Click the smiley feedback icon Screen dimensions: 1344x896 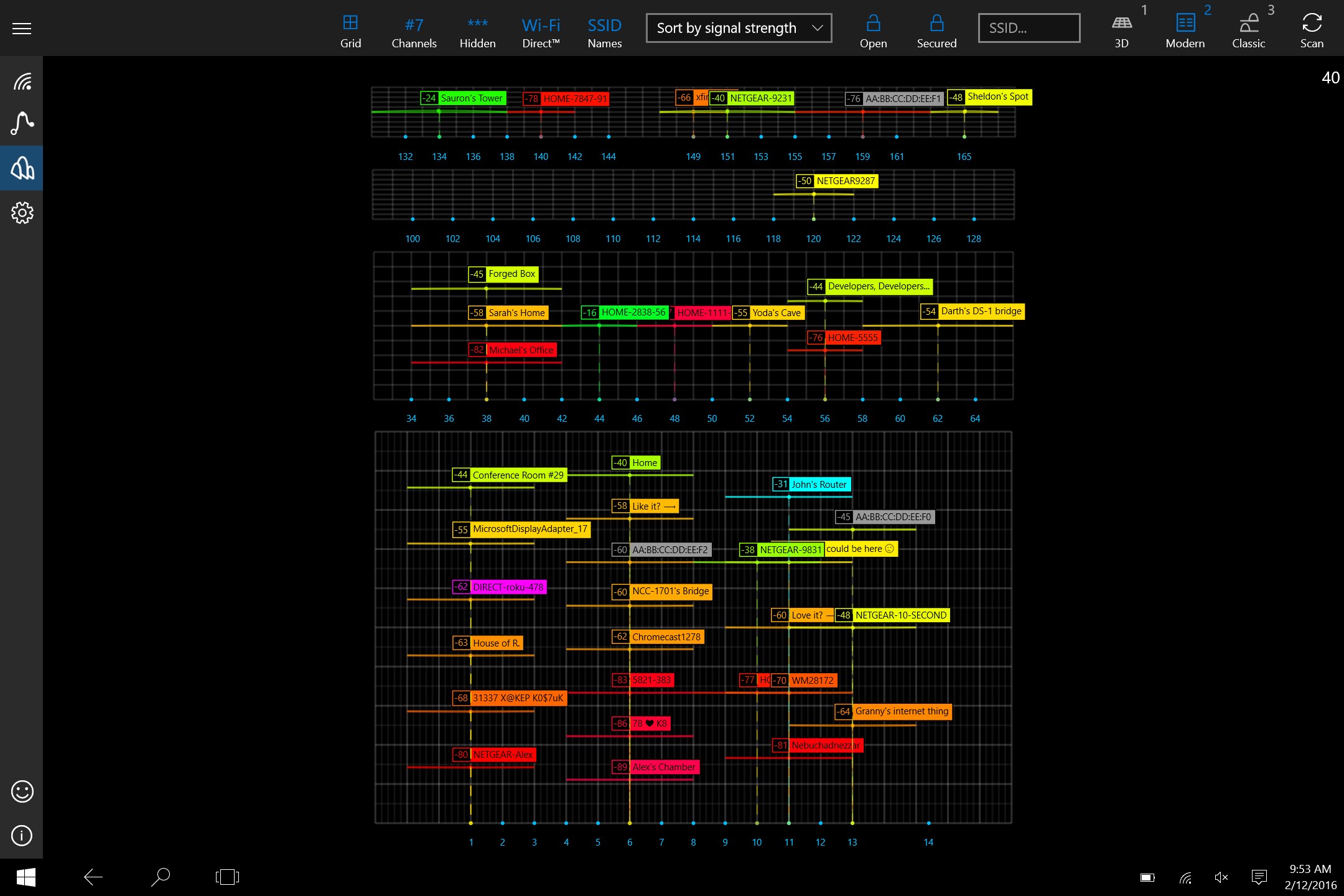(22, 791)
